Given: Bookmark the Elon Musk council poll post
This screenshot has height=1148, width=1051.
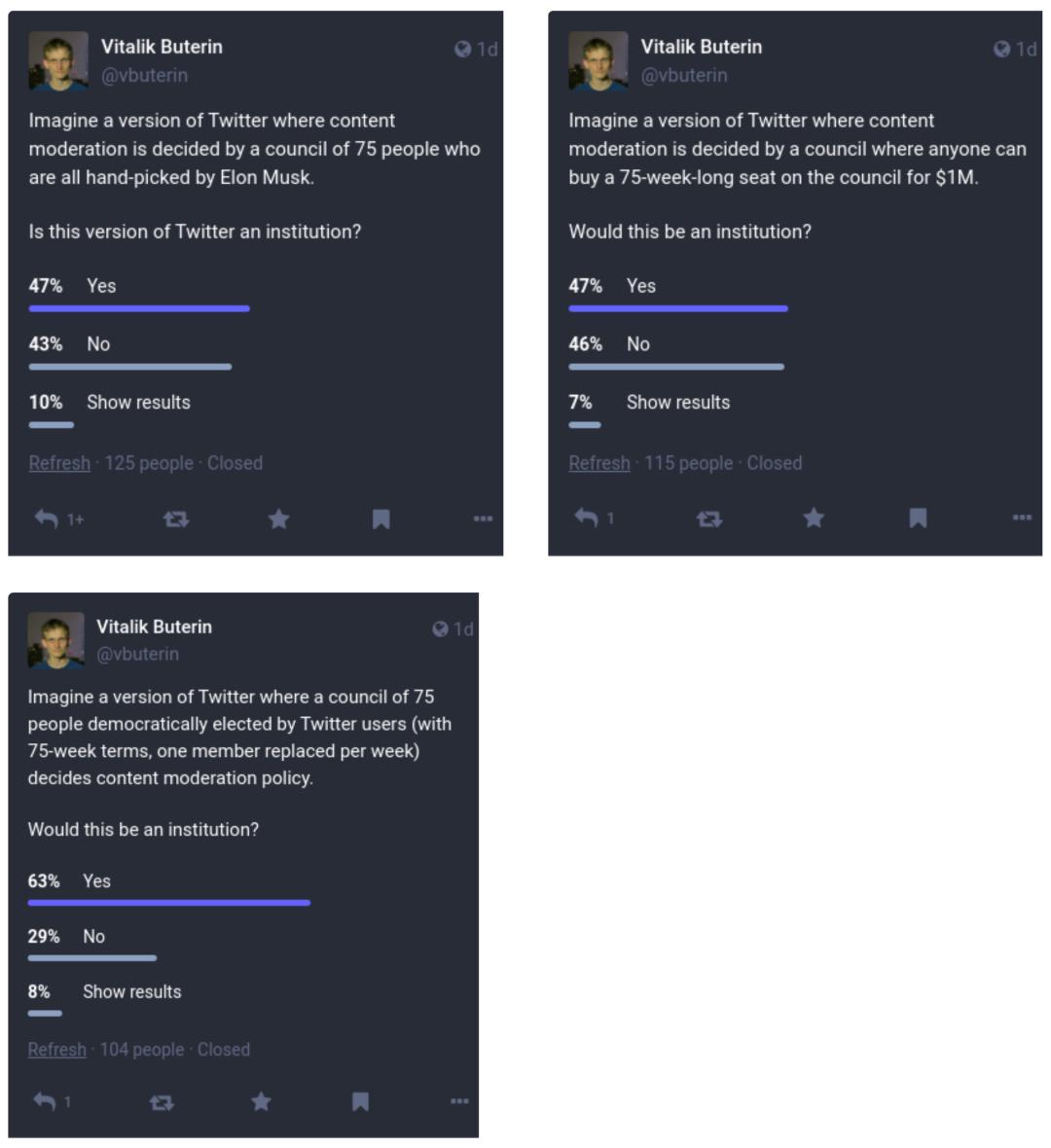Looking at the screenshot, I should pyautogui.click(x=381, y=520).
